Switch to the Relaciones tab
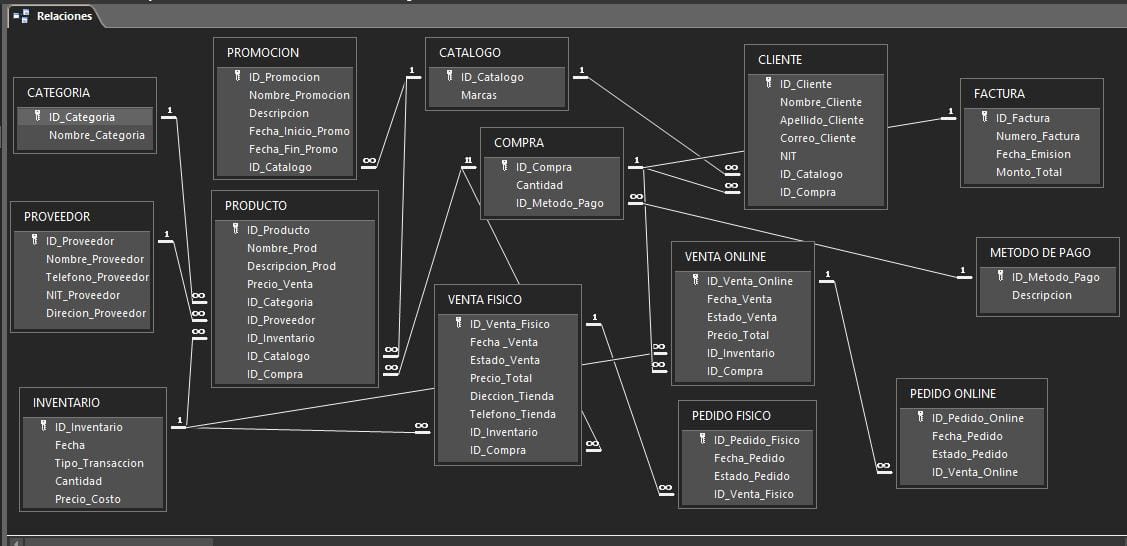This screenshot has width=1127, height=546. coord(63,16)
